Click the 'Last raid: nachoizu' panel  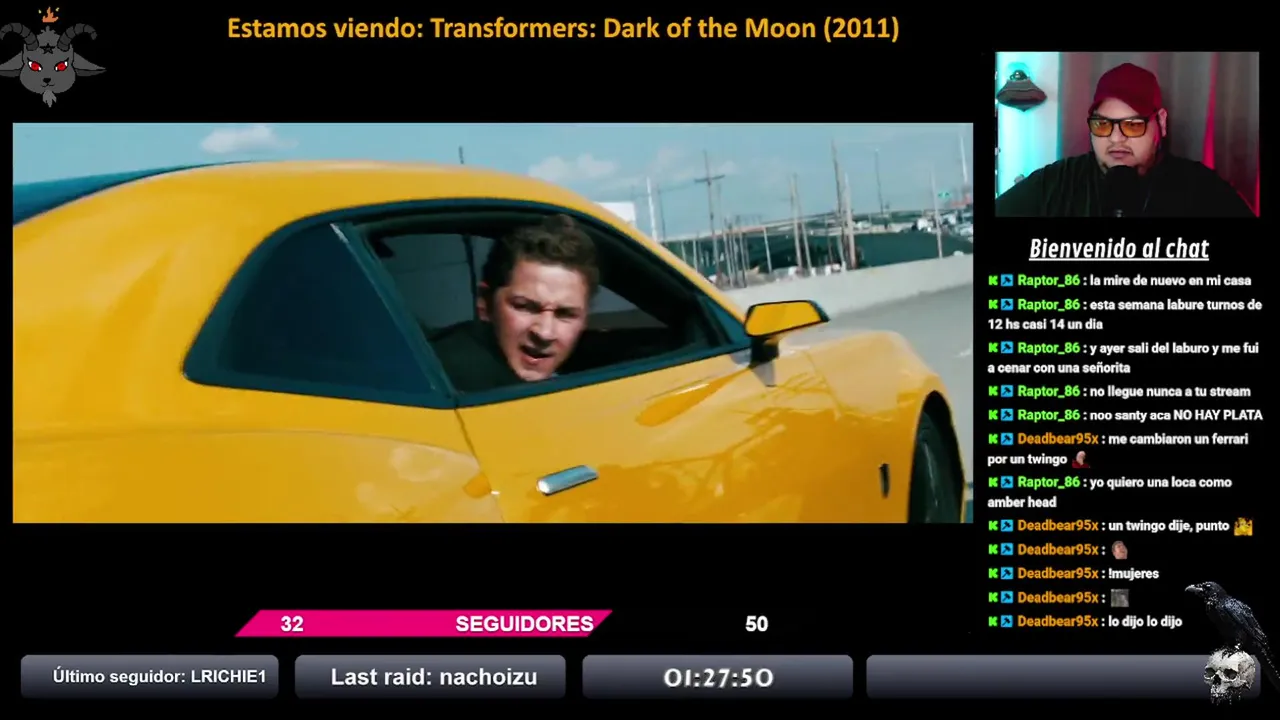point(431,677)
